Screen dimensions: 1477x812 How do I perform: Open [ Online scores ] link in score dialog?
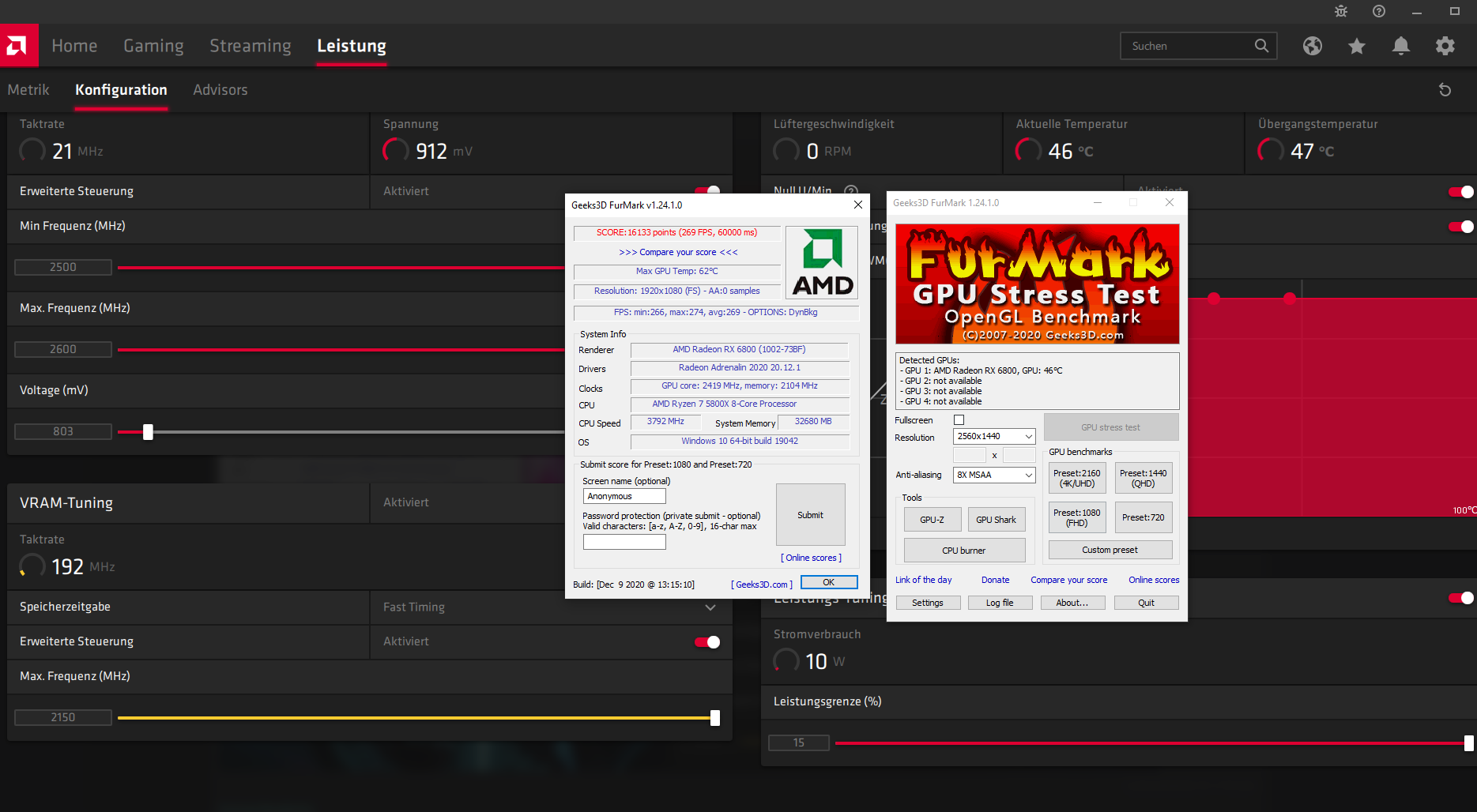(x=812, y=558)
